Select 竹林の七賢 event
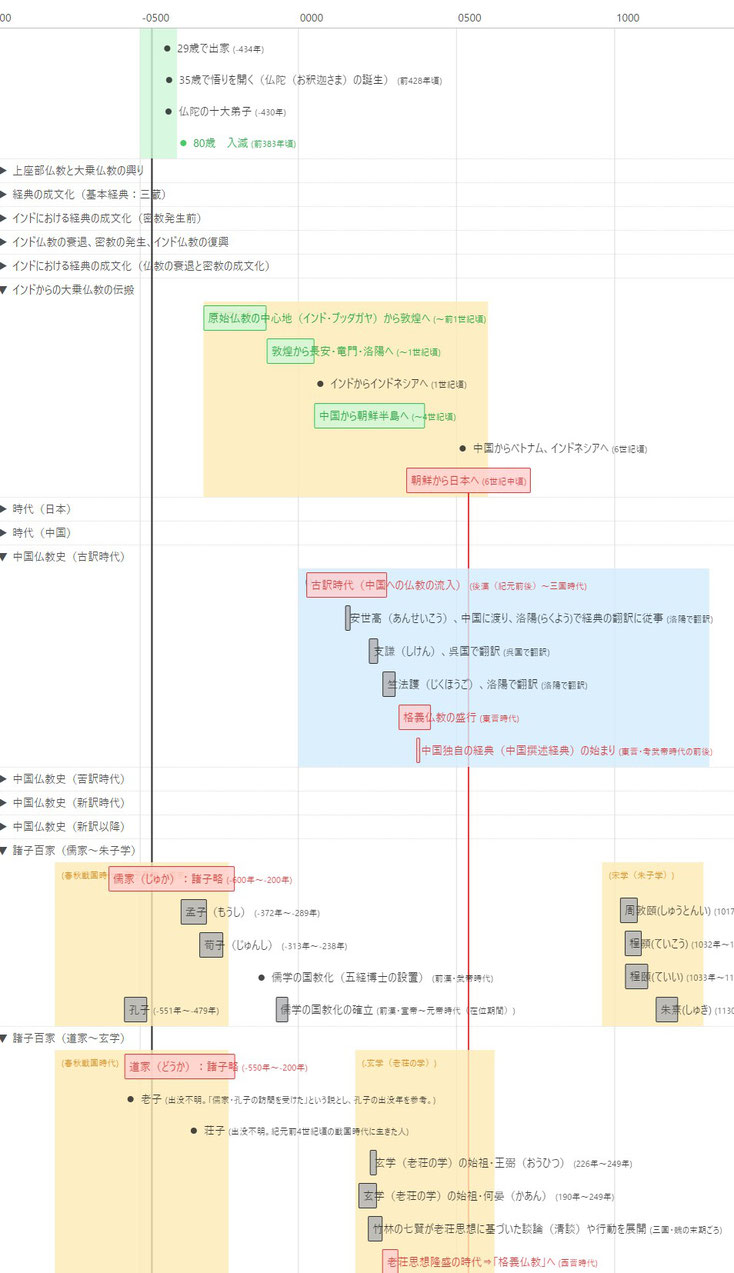 point(375,1229)
